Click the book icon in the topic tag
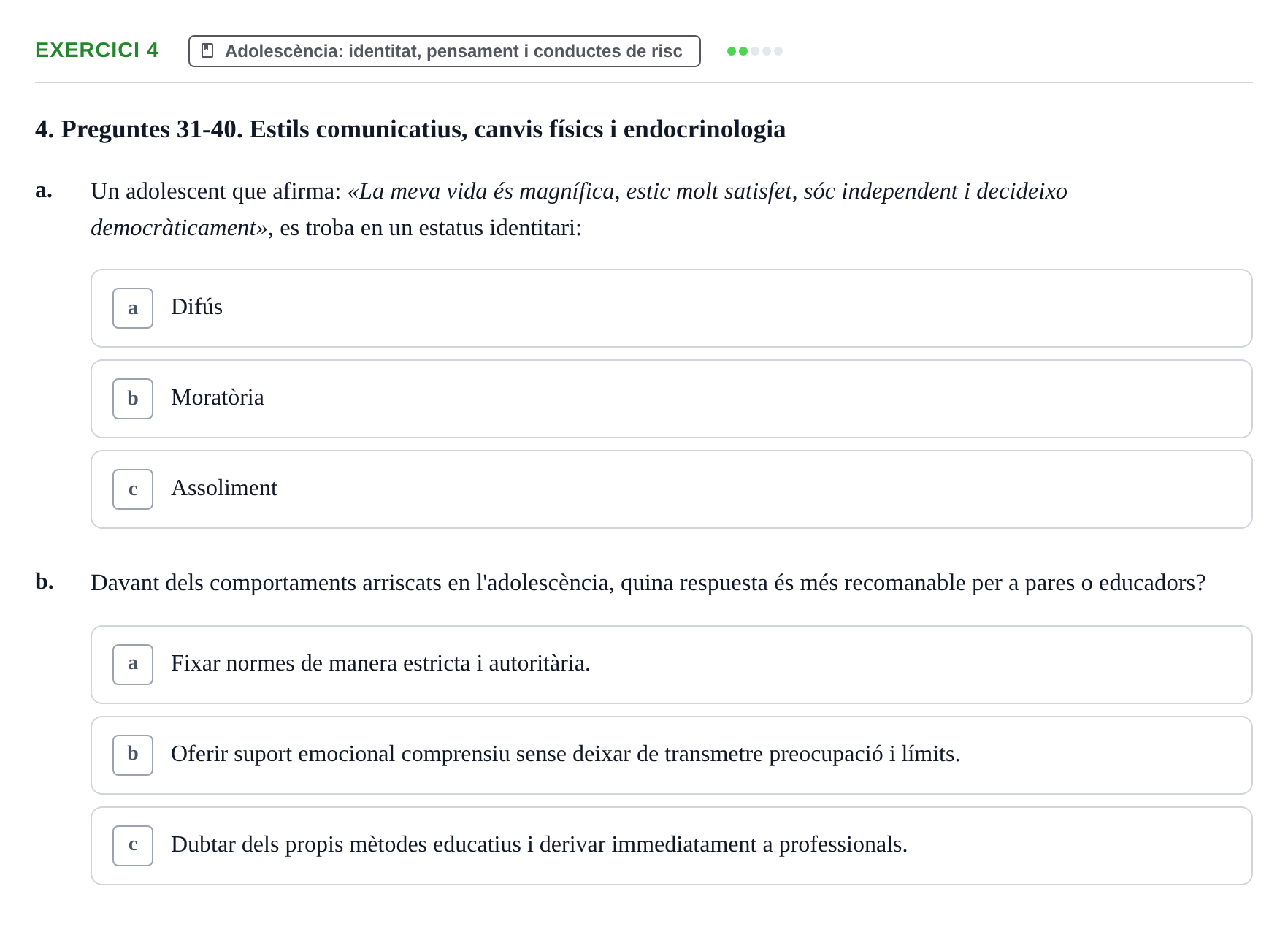 pyautogui.click(x=207, y=51)
